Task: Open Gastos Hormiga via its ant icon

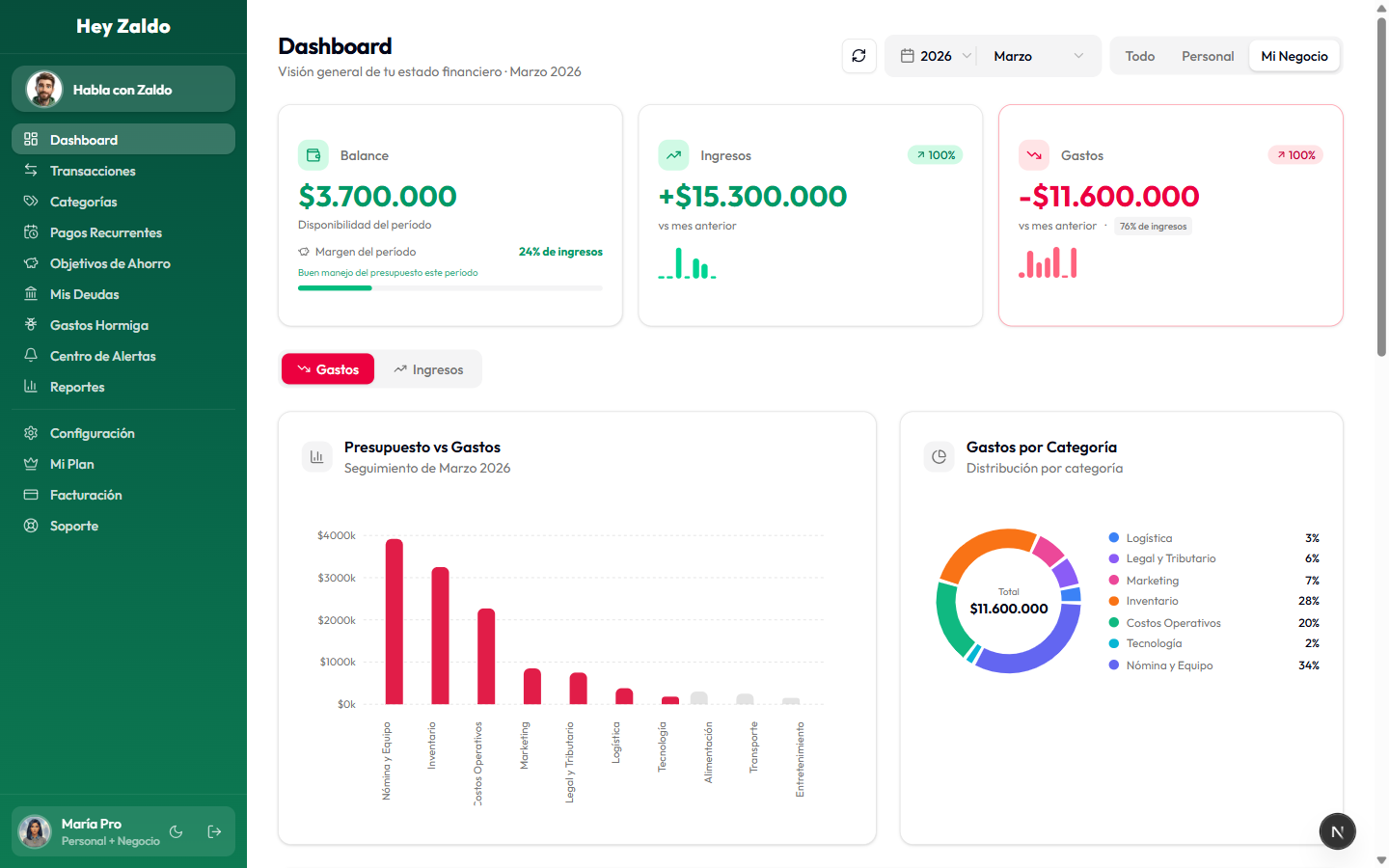Action: coord(32,325)
